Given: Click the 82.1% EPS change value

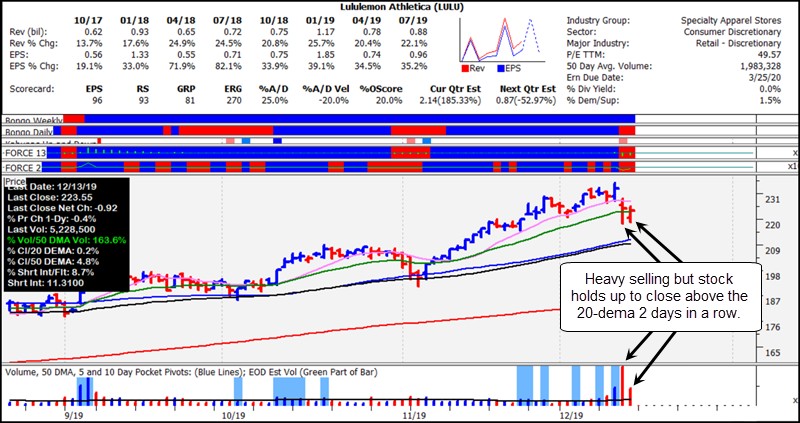Looking at the screenshot, I should (229, 66).
